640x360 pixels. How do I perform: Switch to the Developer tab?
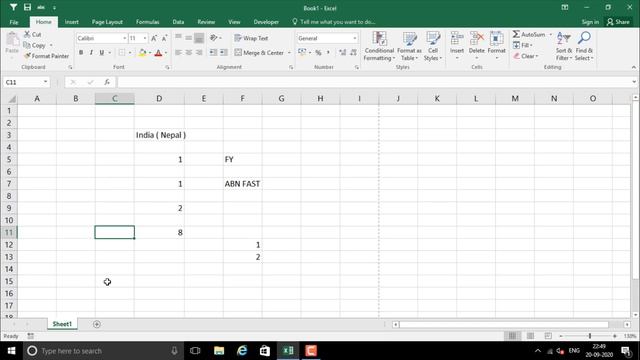tap(266, 22)
